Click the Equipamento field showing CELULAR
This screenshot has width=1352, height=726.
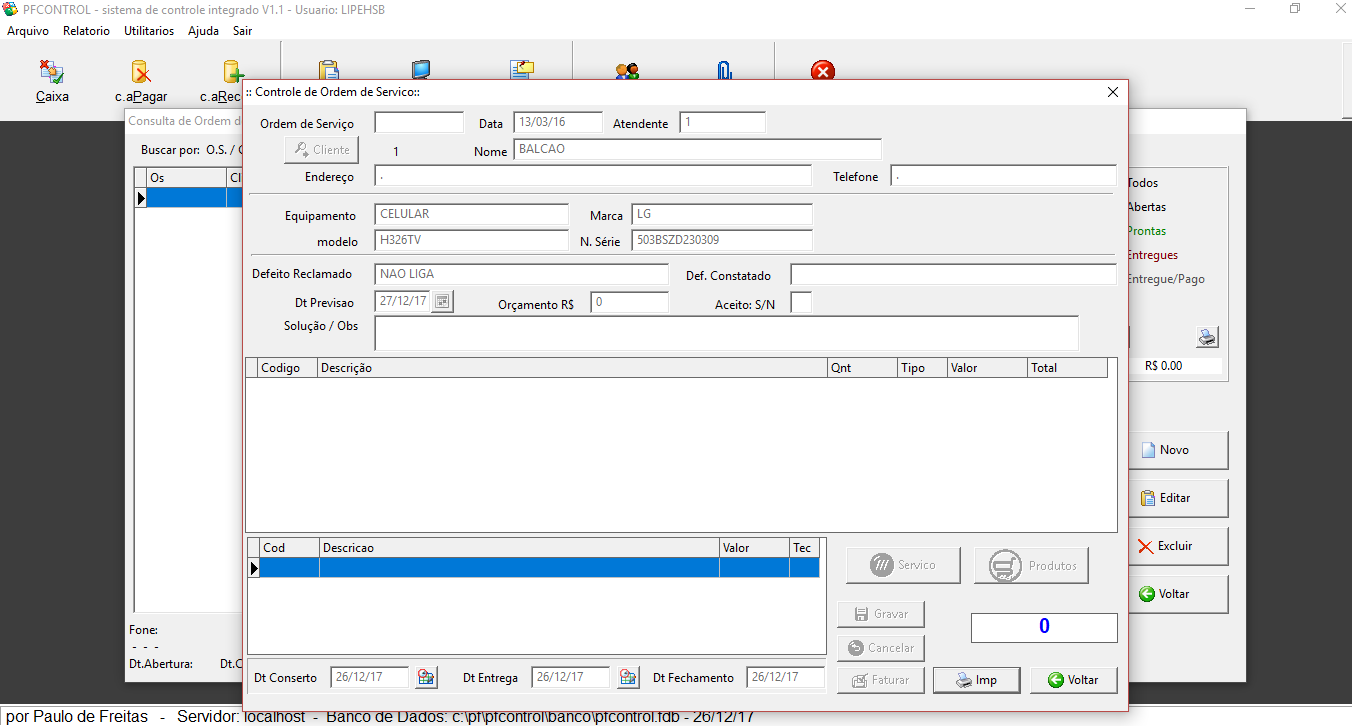(472, 215)
